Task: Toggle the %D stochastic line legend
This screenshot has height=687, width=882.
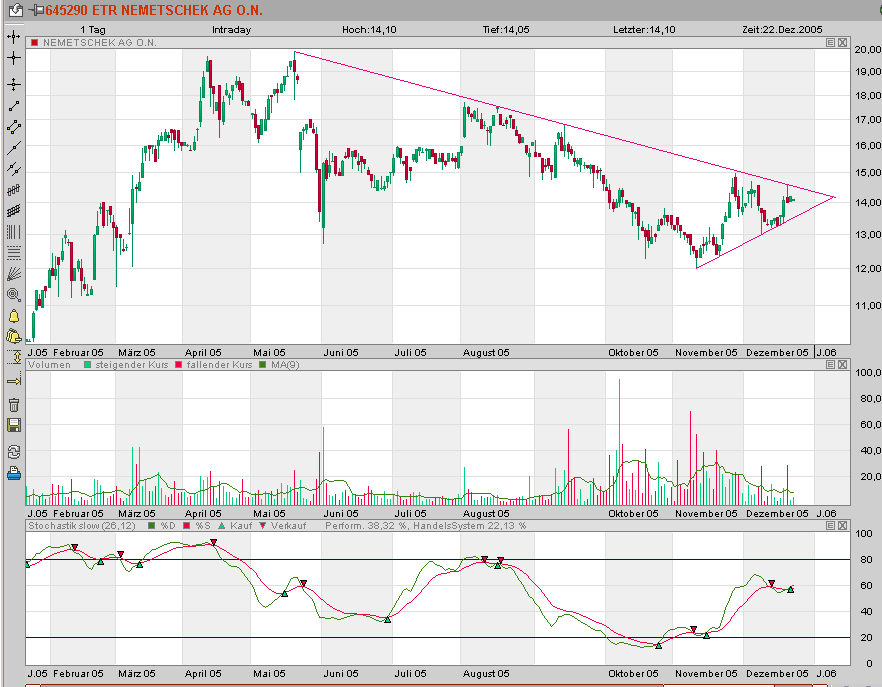Action: (151, 525)
